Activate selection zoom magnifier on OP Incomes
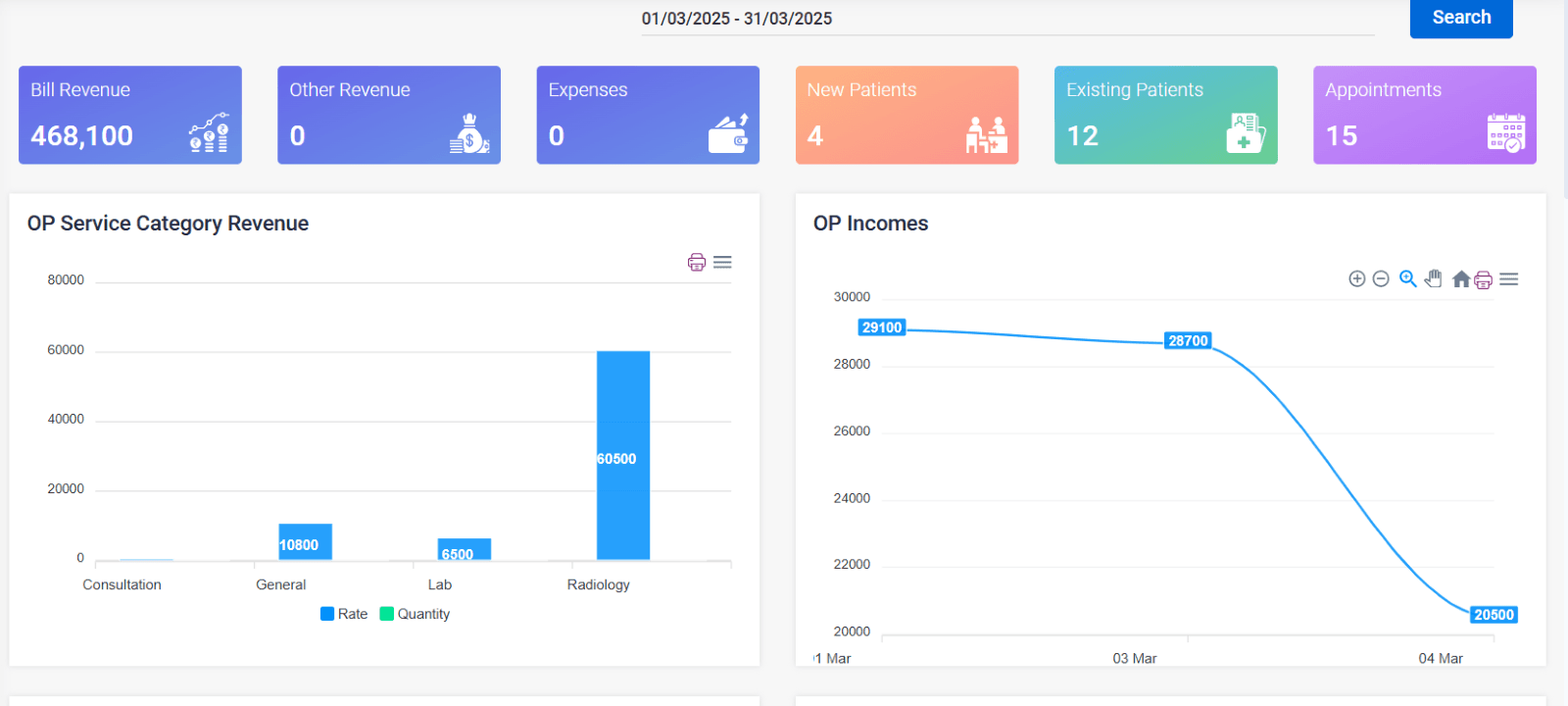 pos(1407,279)
